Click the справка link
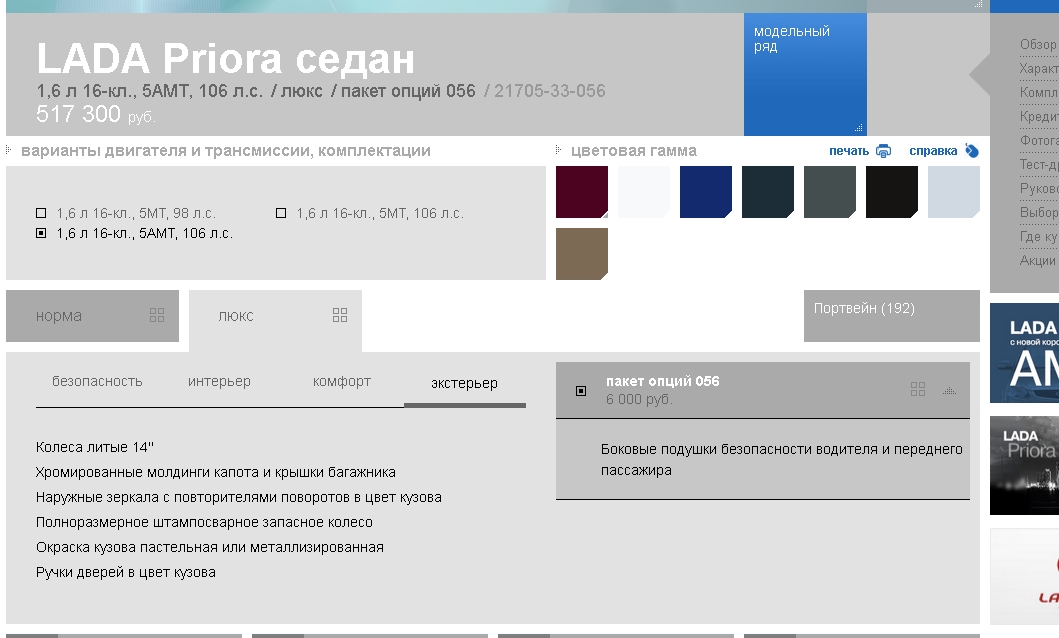The height and width of the screenshot is (638, 1059). (933, 151)
